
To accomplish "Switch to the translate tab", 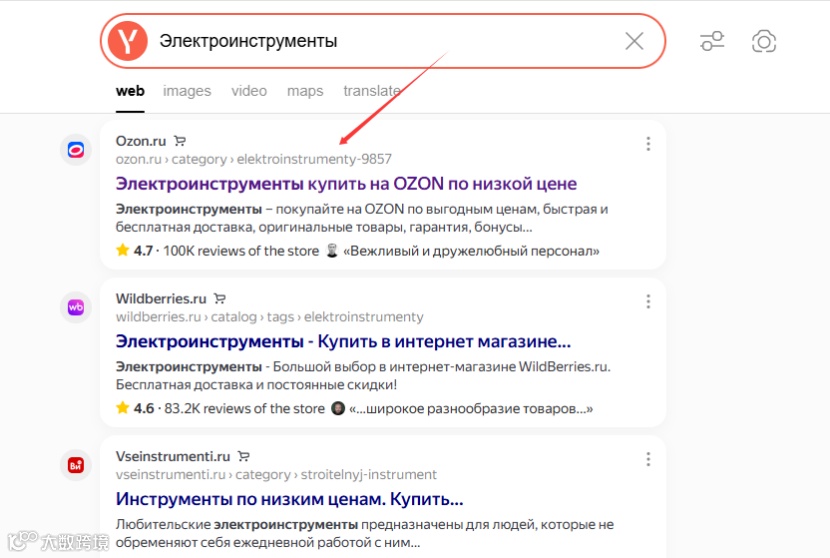I will point(372,91).
